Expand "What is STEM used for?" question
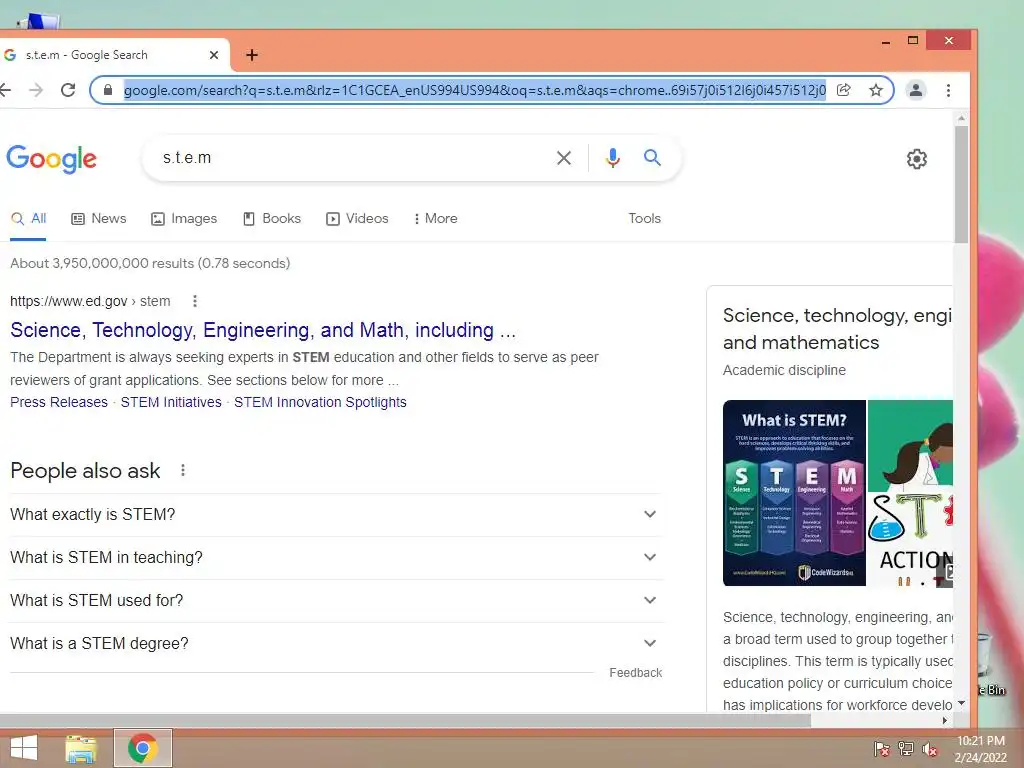1024x768 pixels. click(x=336, y=600)
